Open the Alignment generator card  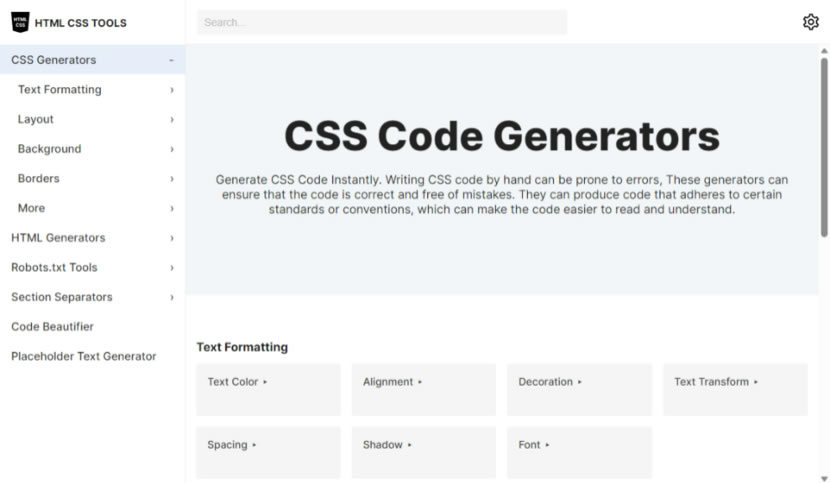pyautogui.click(x=423, y=389)
